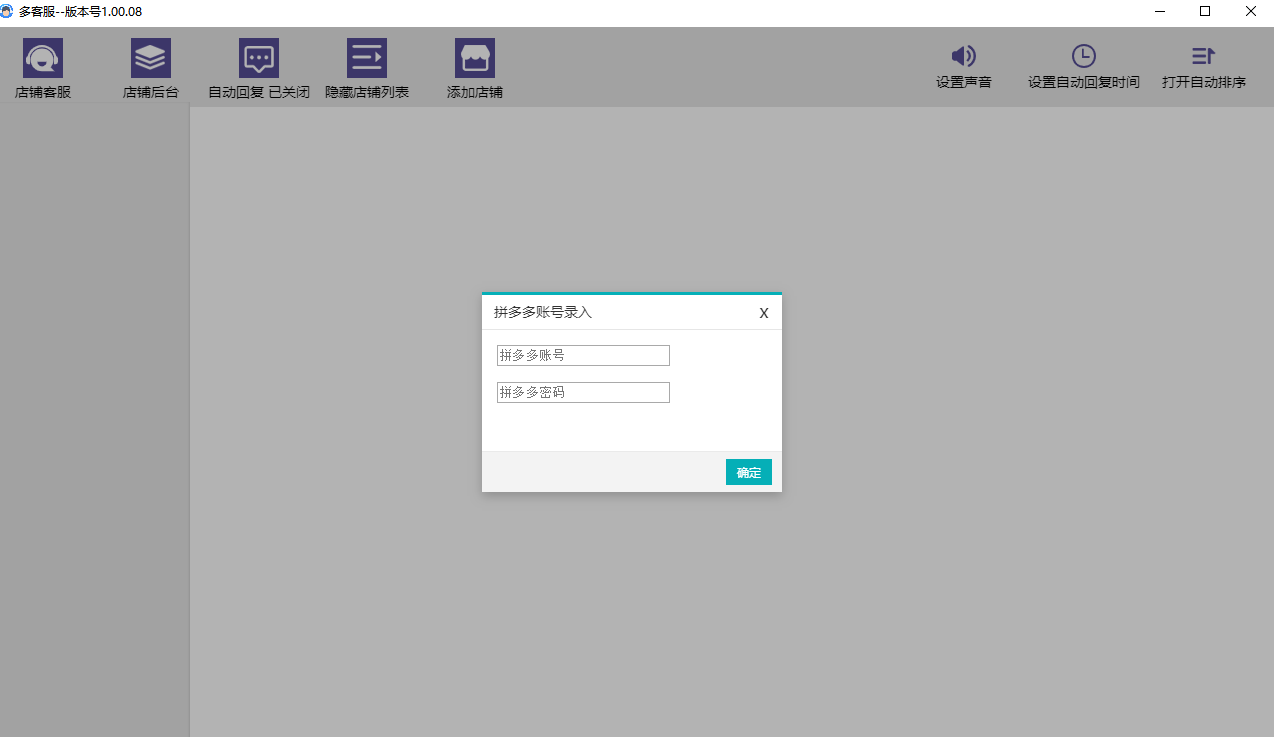
Task: Click the 添加店铺 storefront icon
Action: (475, 58)
